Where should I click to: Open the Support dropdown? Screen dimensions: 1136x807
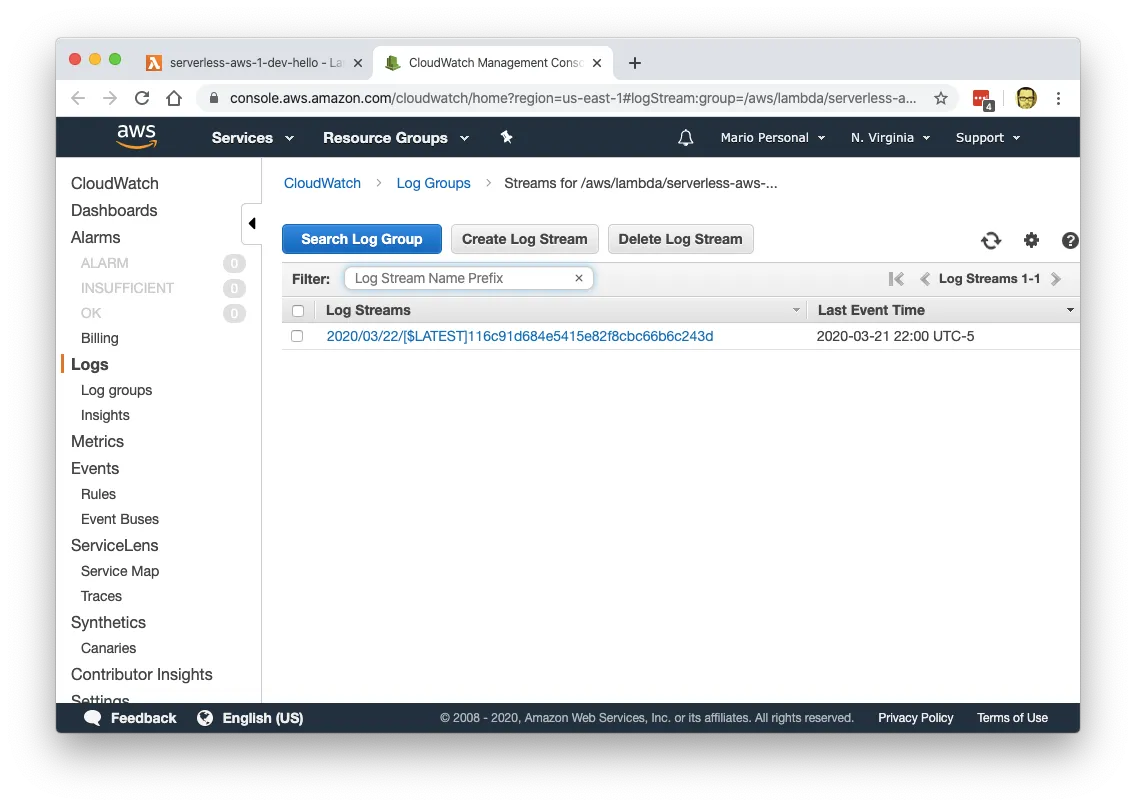(x=987, y=138)
